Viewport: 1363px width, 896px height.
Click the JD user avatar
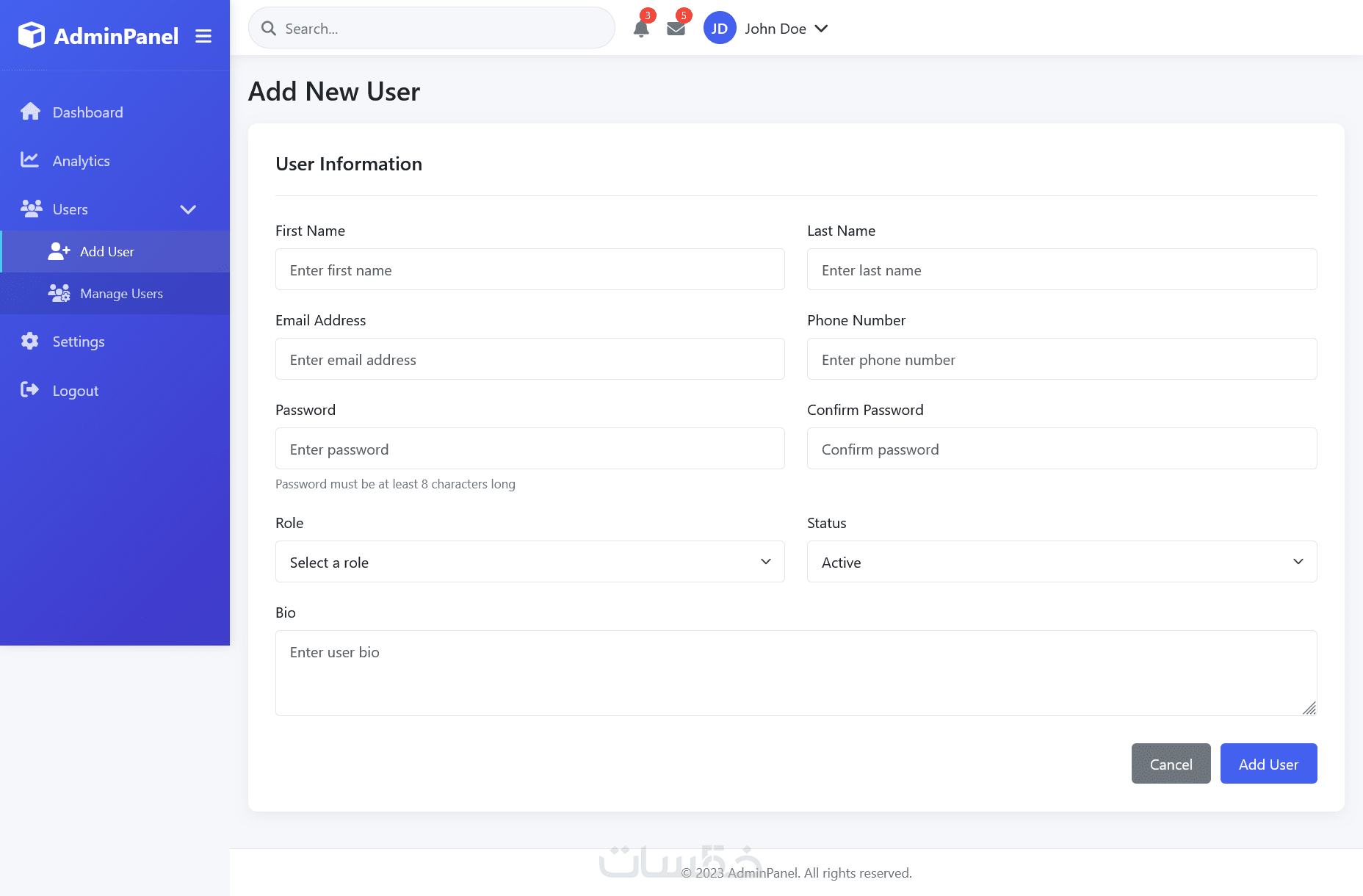[719, 29]
